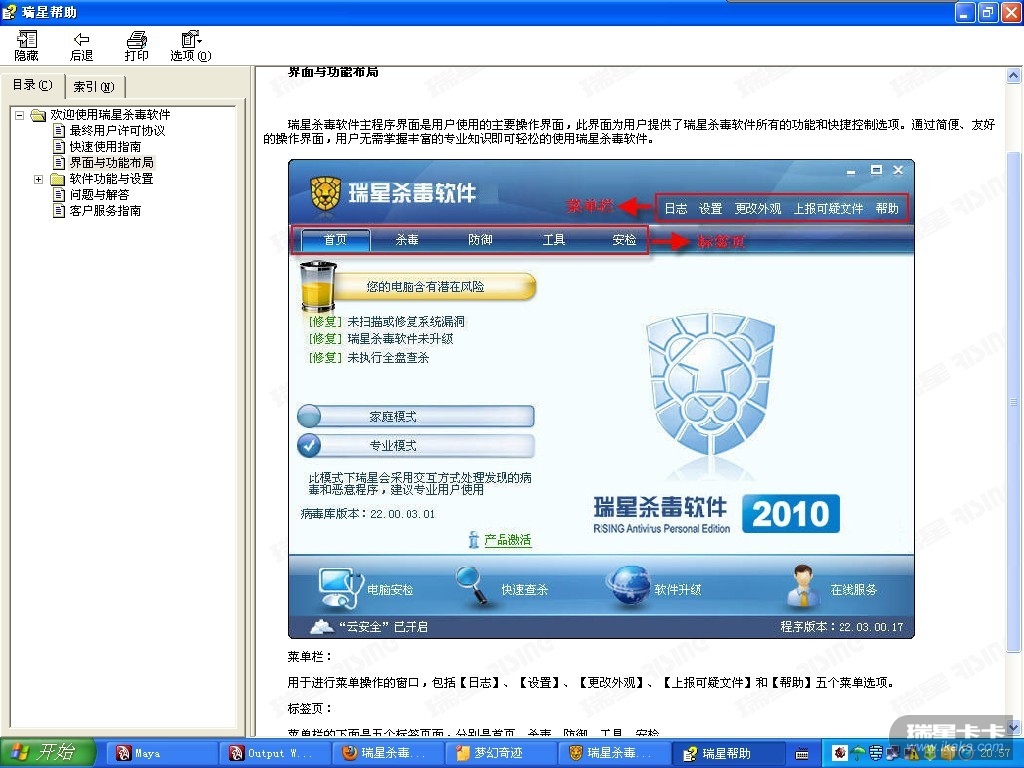Click 设置 in the pictured menu bar
1024x768 pixels.
click(x=711, y=208)
